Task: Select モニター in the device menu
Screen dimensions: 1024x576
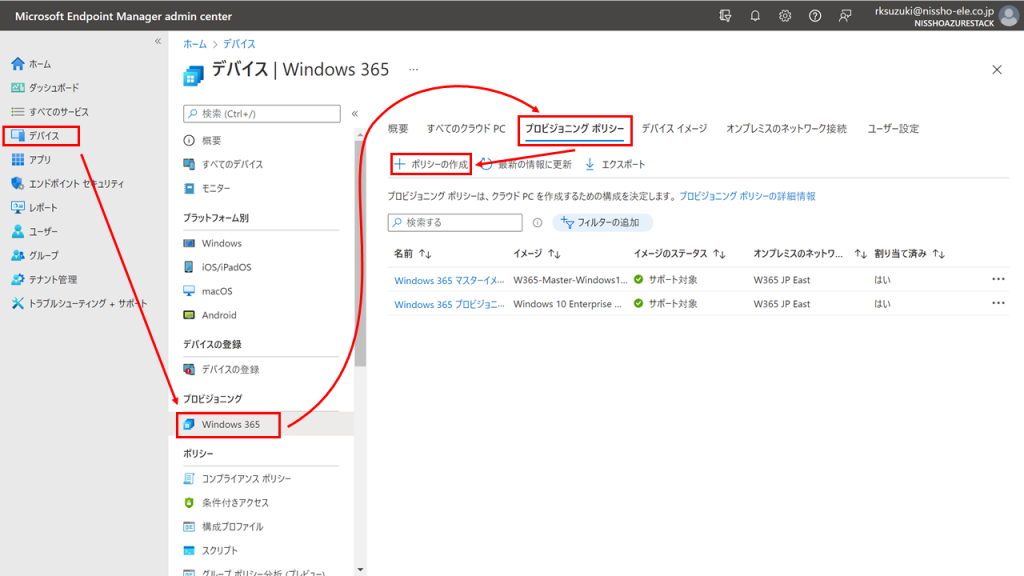Action: pos(207,188)
